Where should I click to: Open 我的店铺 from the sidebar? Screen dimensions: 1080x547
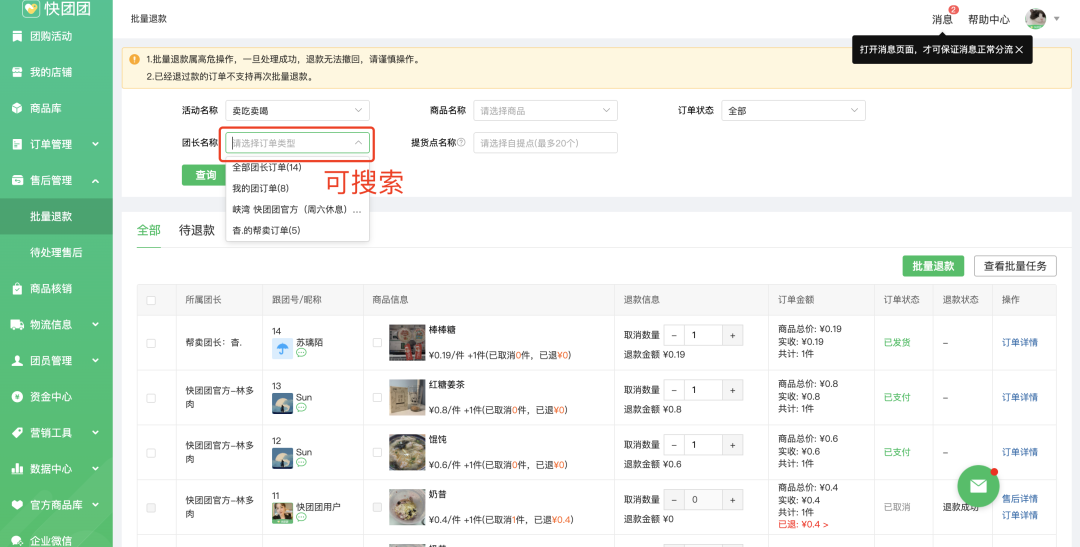coord(17,72)
